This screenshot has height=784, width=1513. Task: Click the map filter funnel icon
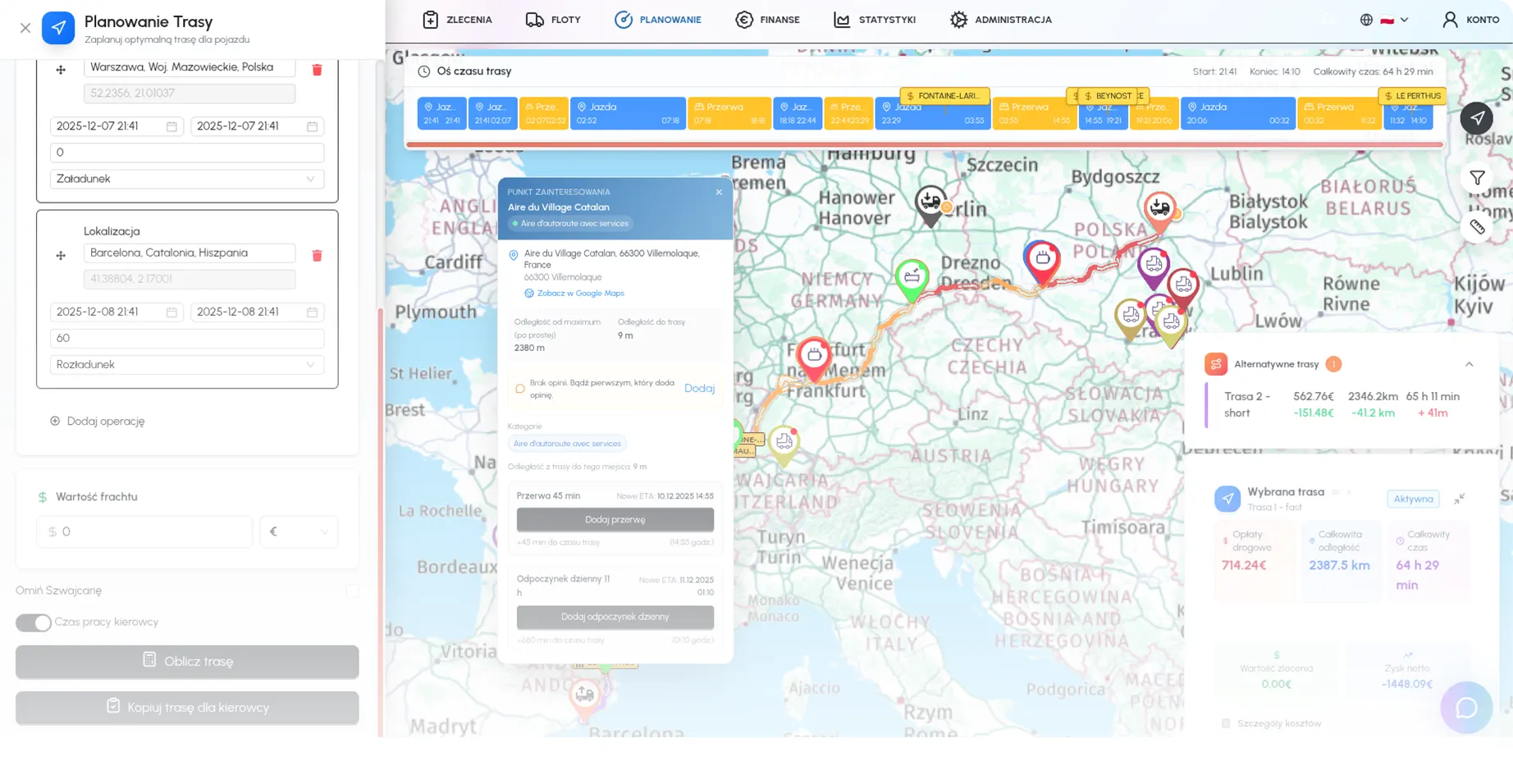pos(1477,178)
